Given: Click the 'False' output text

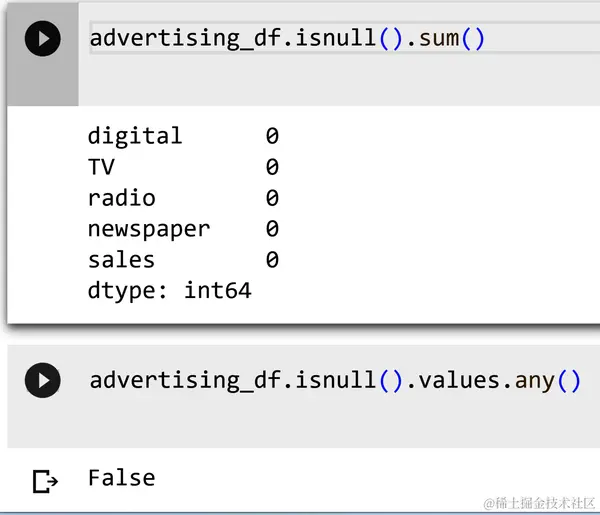Looking at the screenshot, I should (x=121, y=478).
